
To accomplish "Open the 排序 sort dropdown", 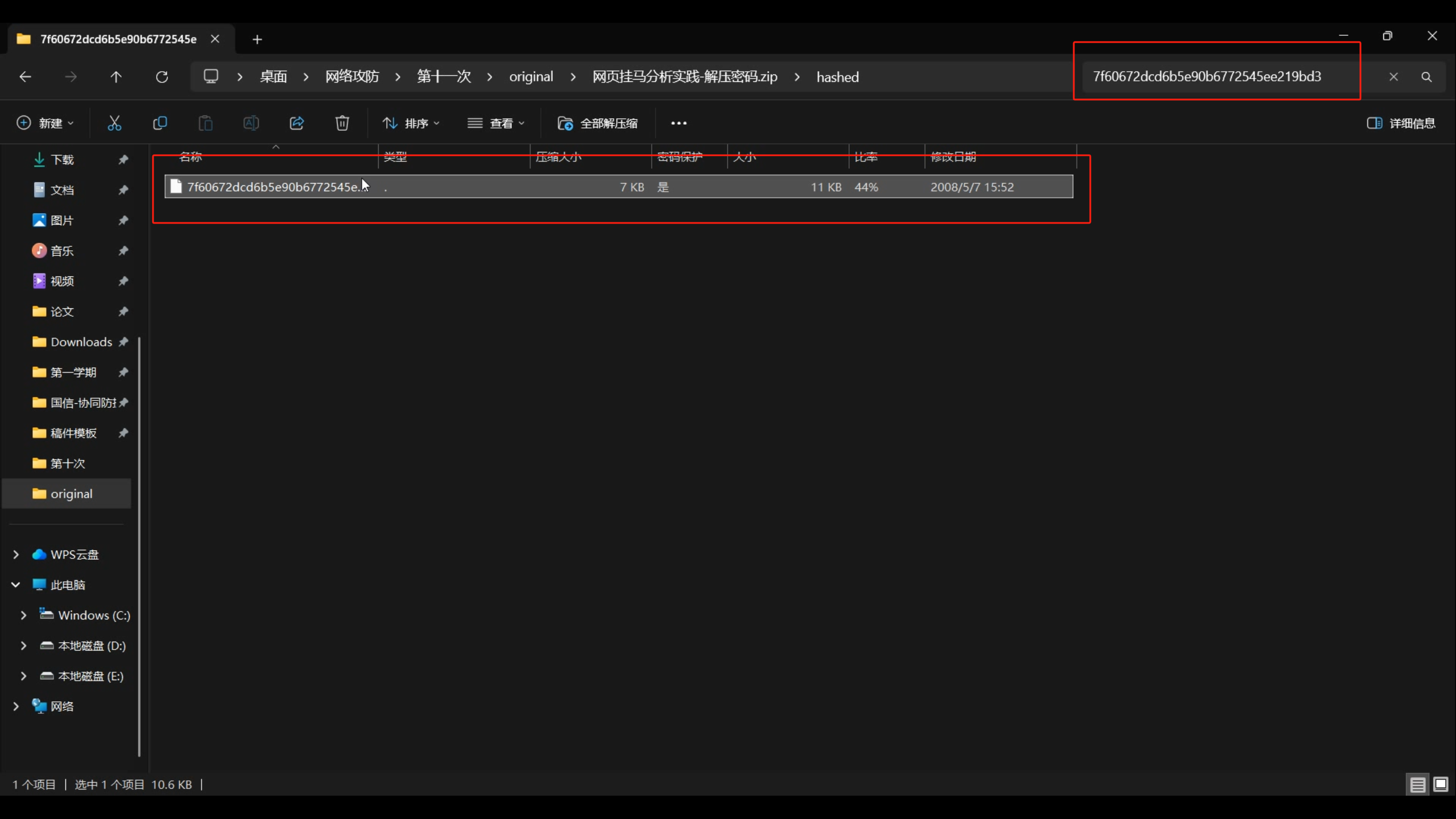I will tap(411, 123).
